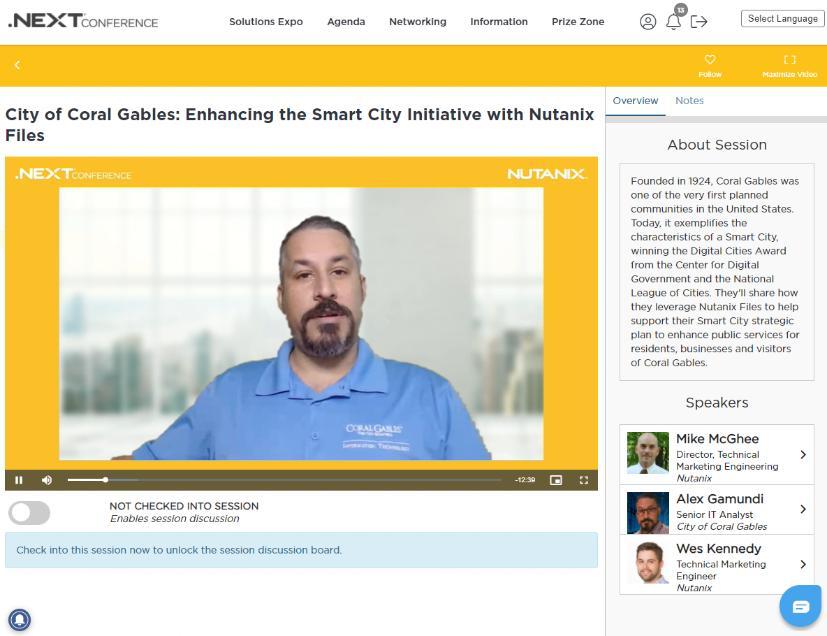
Task: Open the Select Language dropdown
Action: pyautogui.click(x=783, y=18)
